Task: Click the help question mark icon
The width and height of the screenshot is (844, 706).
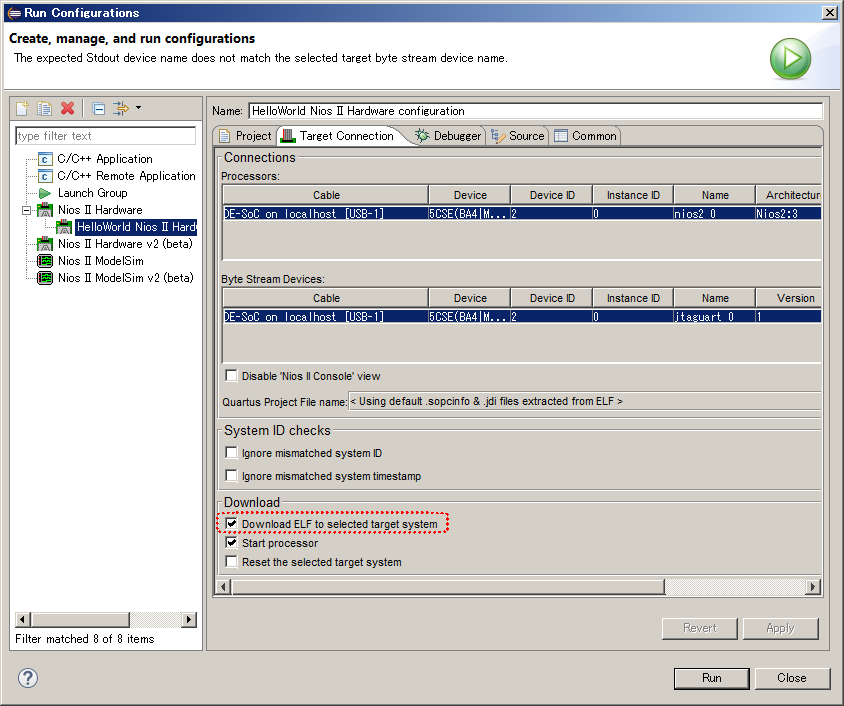Action: [28, 677]
